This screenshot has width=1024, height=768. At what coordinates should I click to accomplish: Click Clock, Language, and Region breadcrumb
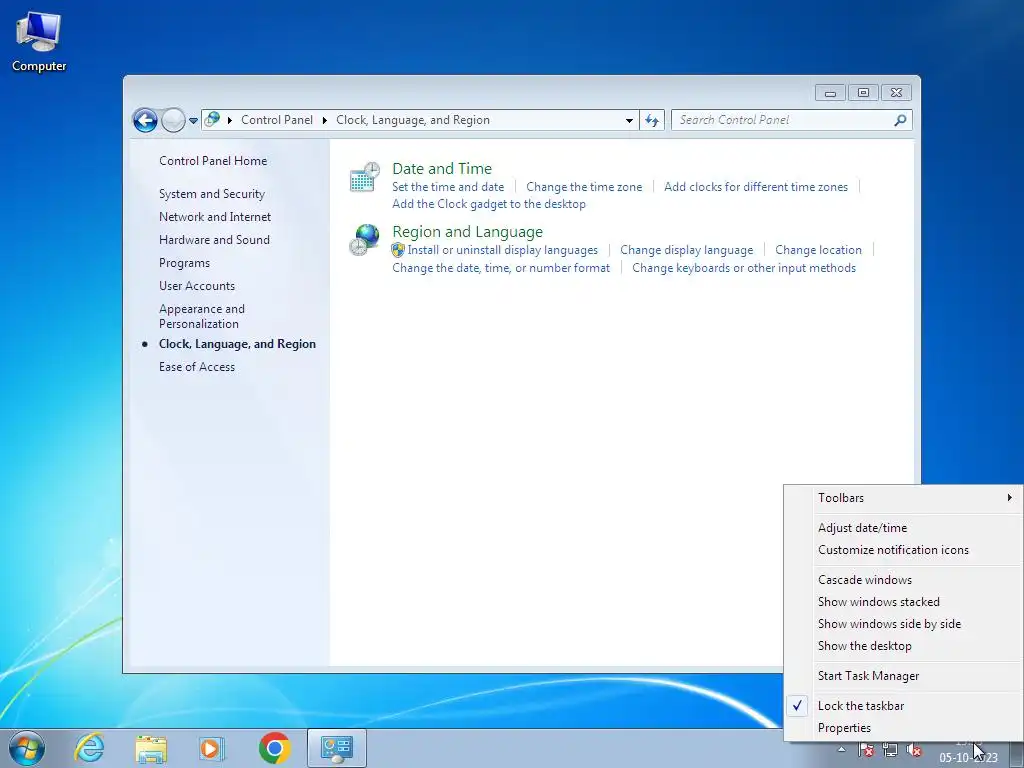(412, 120)
